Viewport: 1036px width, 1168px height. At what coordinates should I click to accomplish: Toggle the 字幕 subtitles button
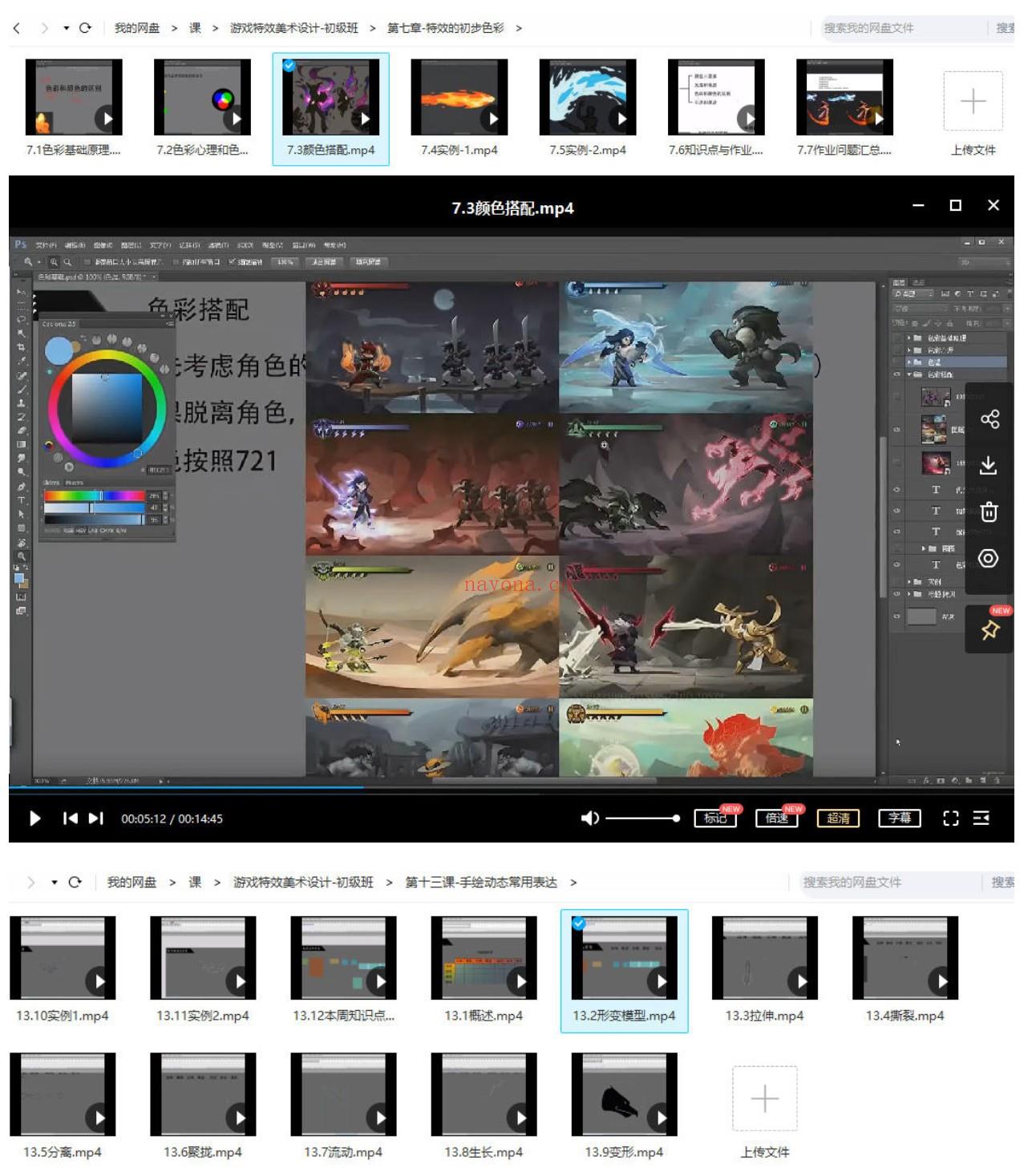900,818
